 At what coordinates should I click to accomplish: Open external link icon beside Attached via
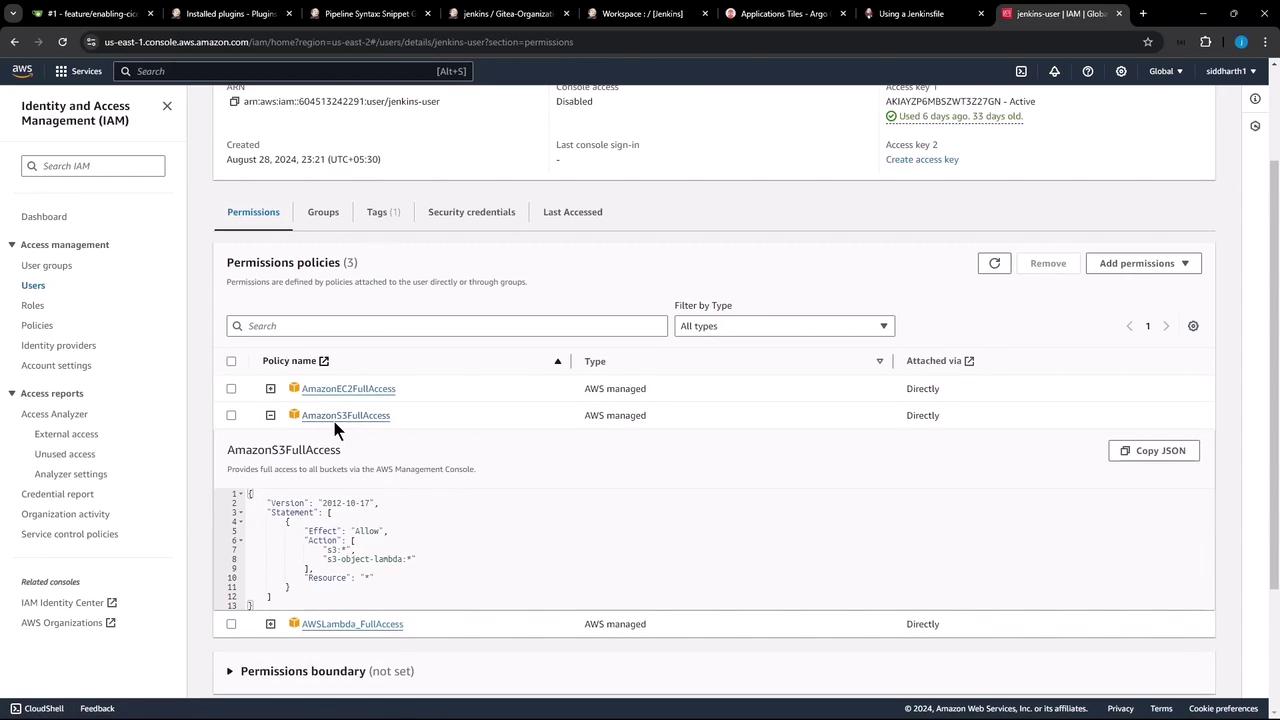969,361
